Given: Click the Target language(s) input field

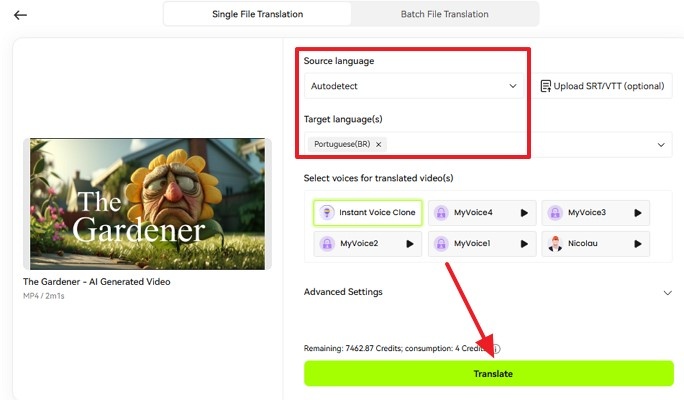Looking at the screenshot, I should [x=488, y=144].
